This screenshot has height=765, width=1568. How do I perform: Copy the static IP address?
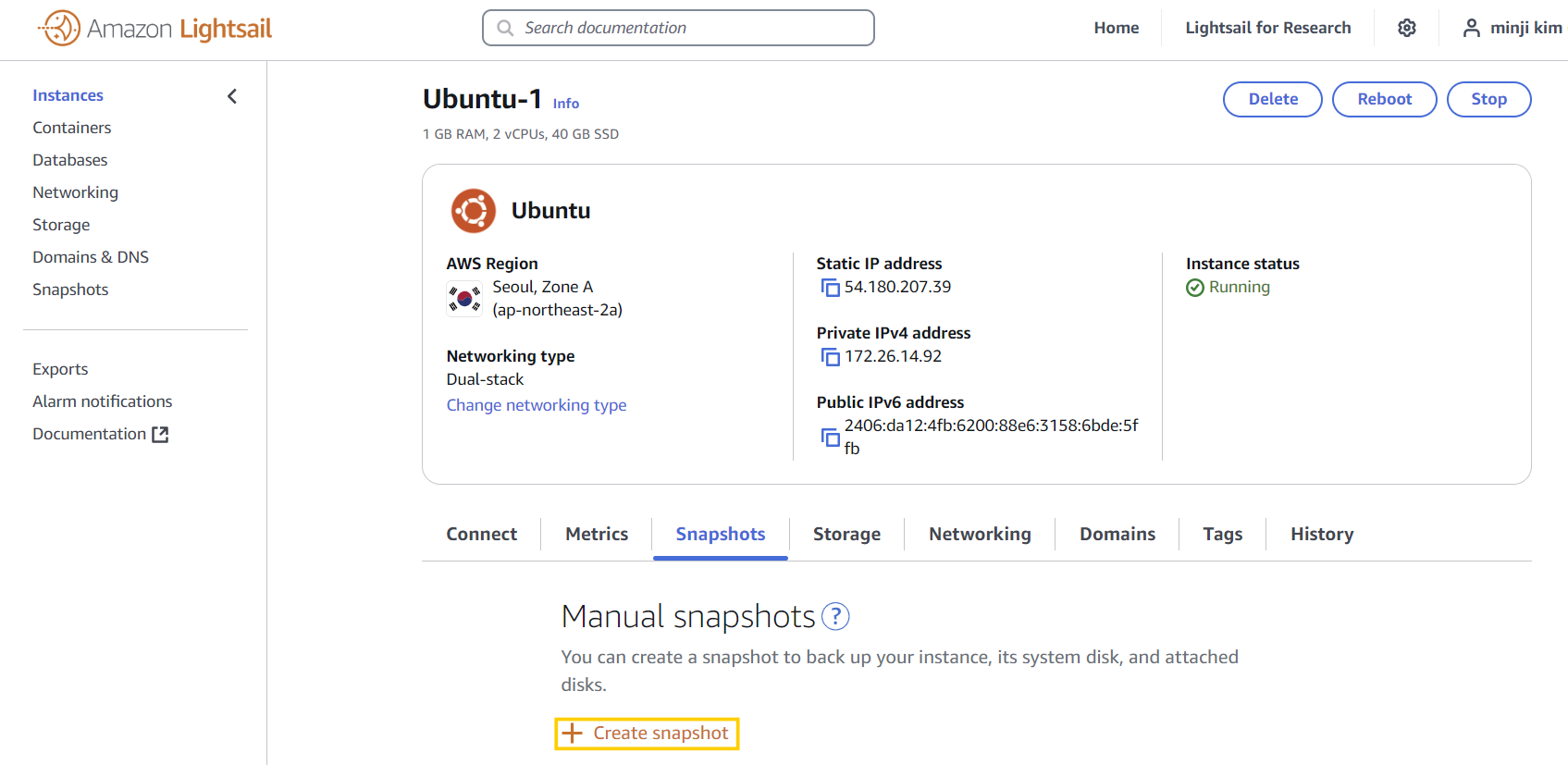tap(830, 288)
